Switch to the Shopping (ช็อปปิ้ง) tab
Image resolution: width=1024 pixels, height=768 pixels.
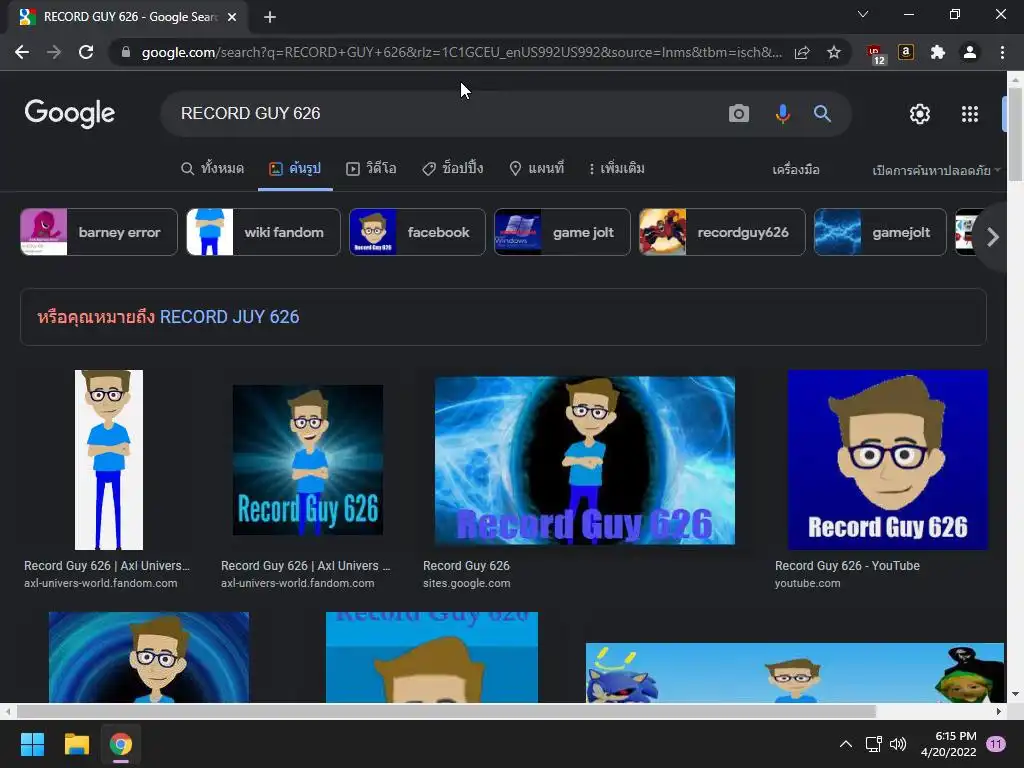[453, 168]
